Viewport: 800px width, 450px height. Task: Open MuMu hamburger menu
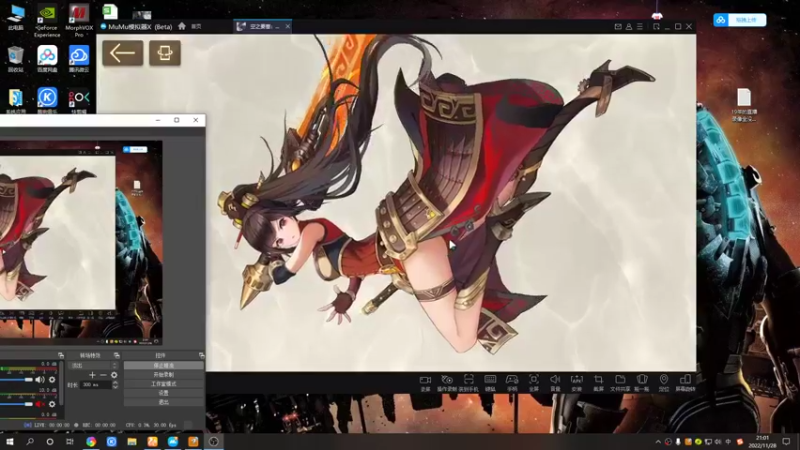(x=640, y=27)
